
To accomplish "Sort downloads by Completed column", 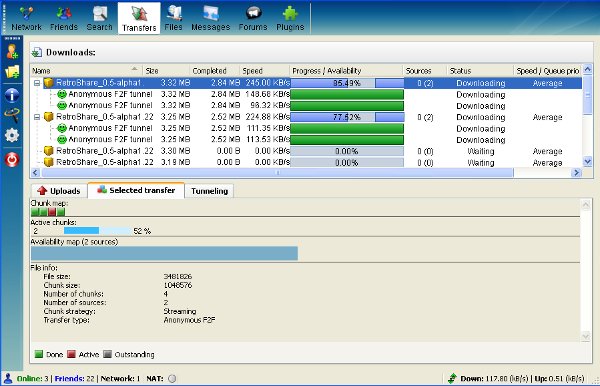I will pos(214,71).
